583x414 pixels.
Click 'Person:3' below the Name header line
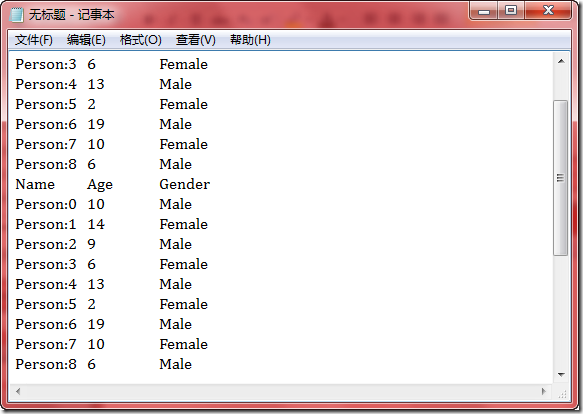click(x=46, y=264)
